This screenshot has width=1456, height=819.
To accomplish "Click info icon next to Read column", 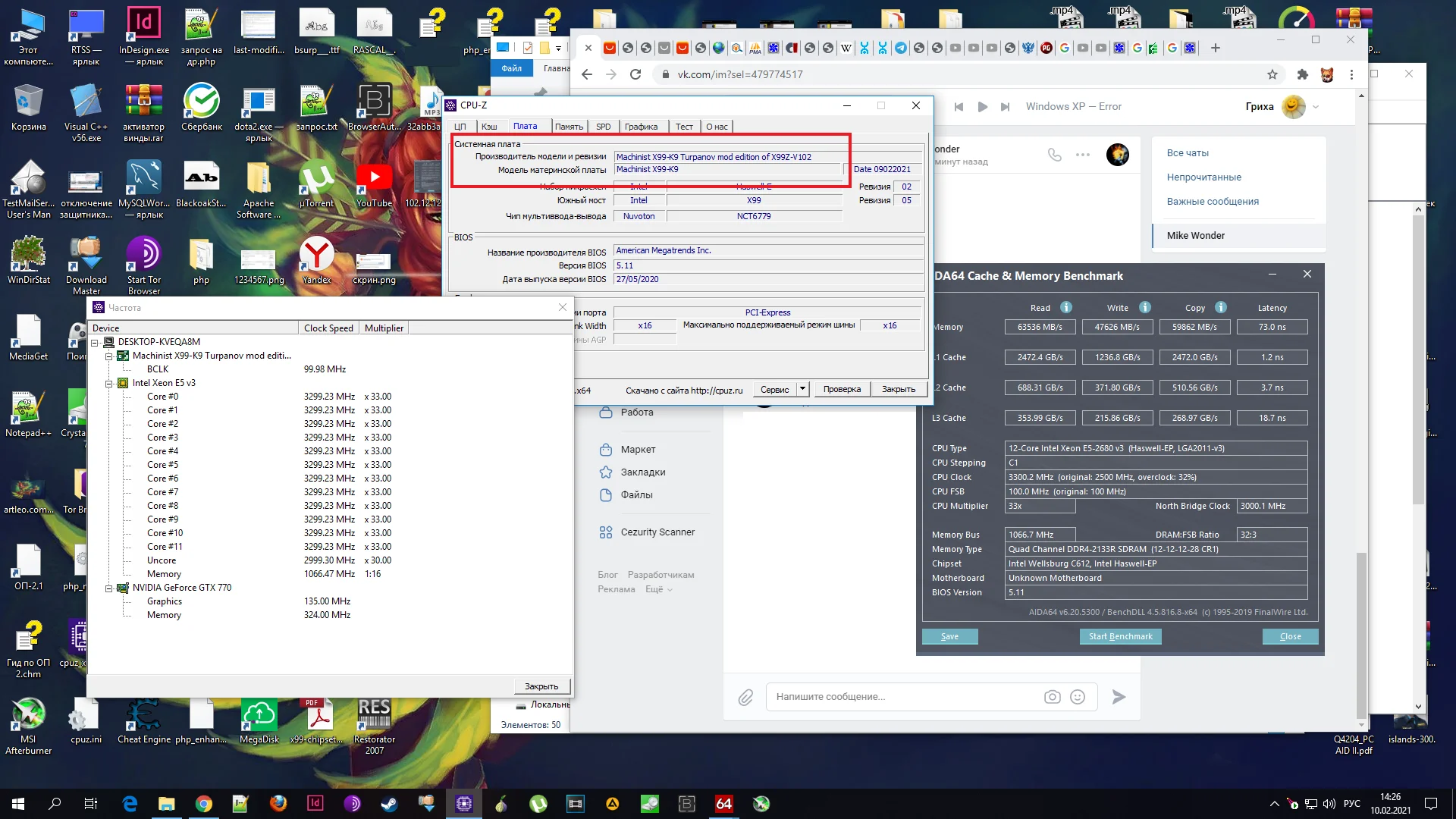I will 1066,307.
